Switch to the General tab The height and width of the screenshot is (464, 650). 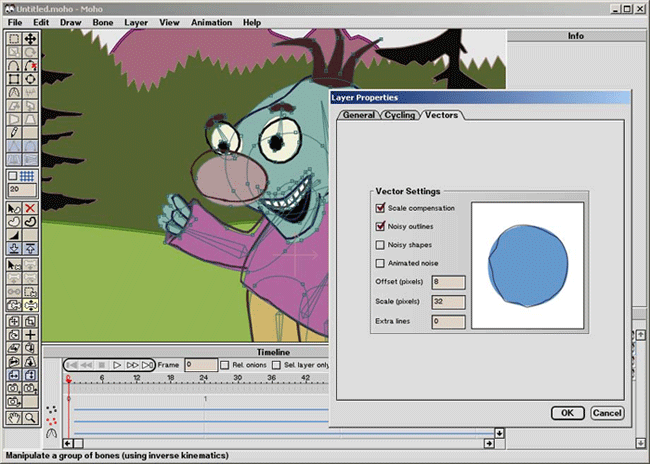[359, 115]
